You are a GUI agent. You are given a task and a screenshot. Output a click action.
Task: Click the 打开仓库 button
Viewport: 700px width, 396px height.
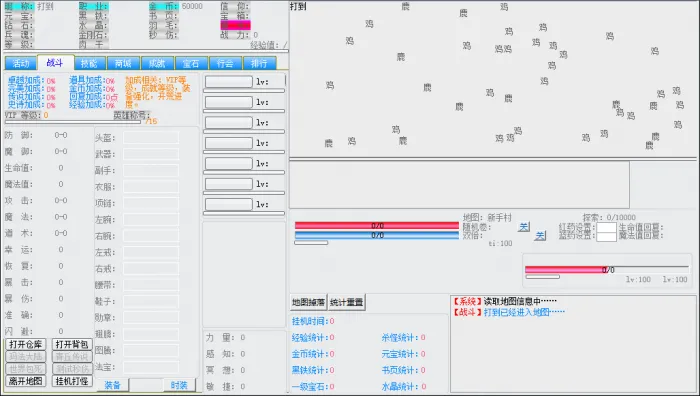pos(25,344)
